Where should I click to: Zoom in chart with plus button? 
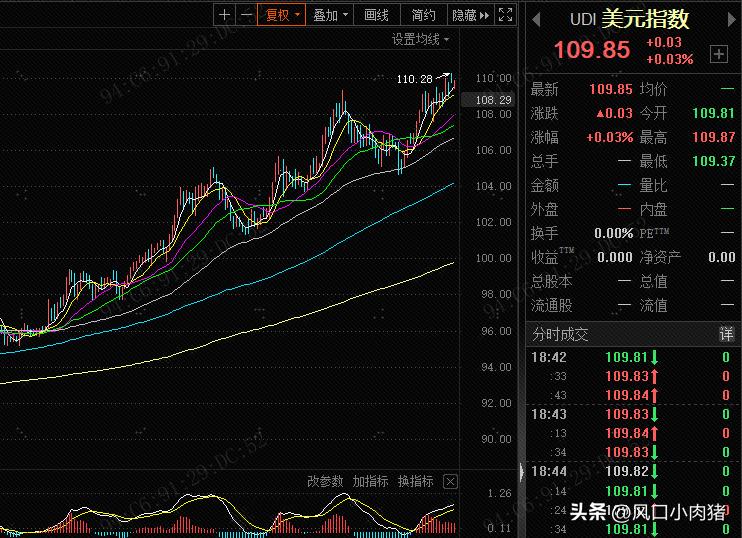224,15
